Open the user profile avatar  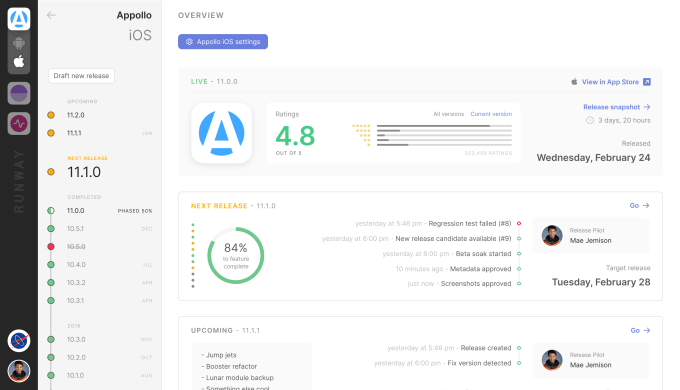click(19, 371)
